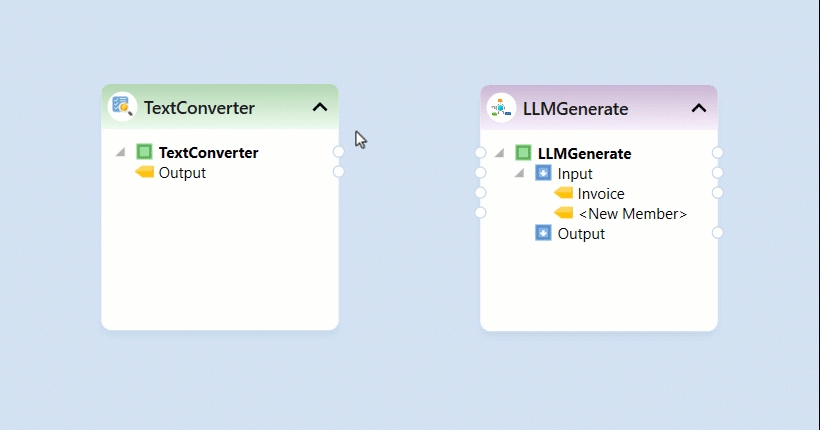
Task: Click the left input port of <New Member> row
Action: (x=480, y=212)
